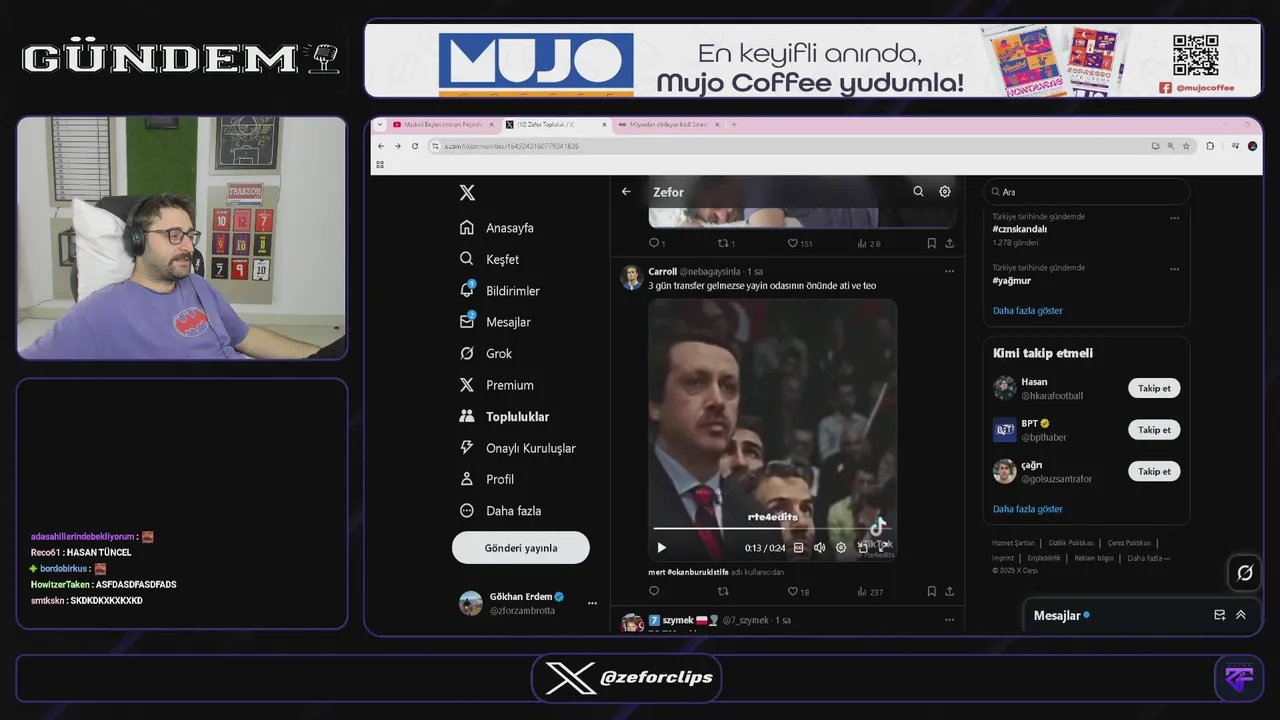This screenshot has width=1280, height=720.
Task: Open Premium in the sidebar
Action: click(x=496, y=385)
